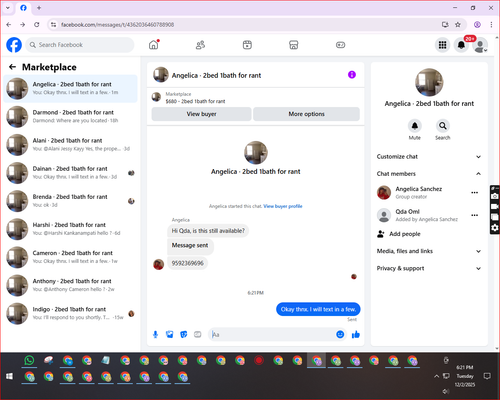Search in conversation with magnifier icon

(443, 126)
